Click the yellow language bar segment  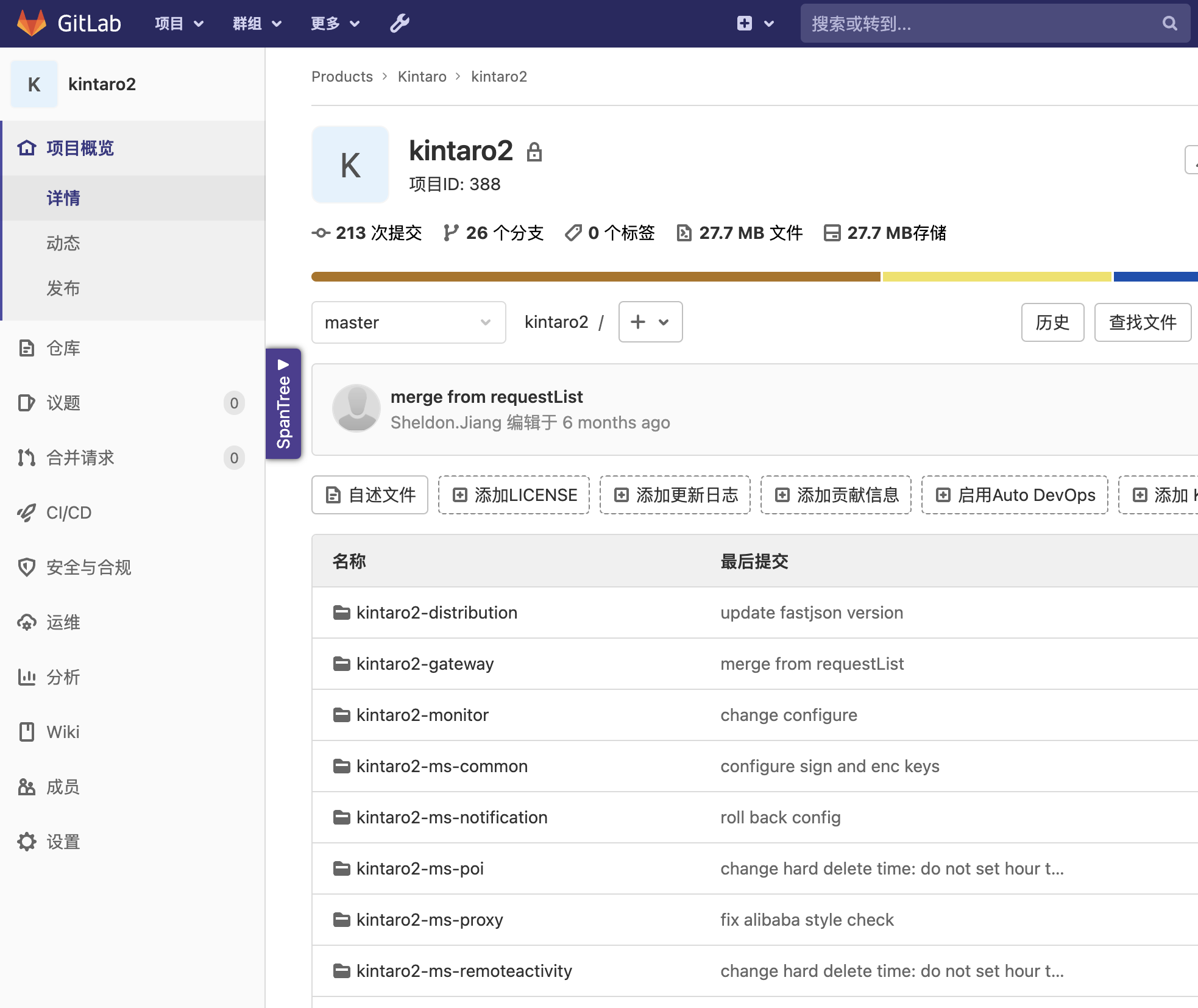(x=996, y=277)
